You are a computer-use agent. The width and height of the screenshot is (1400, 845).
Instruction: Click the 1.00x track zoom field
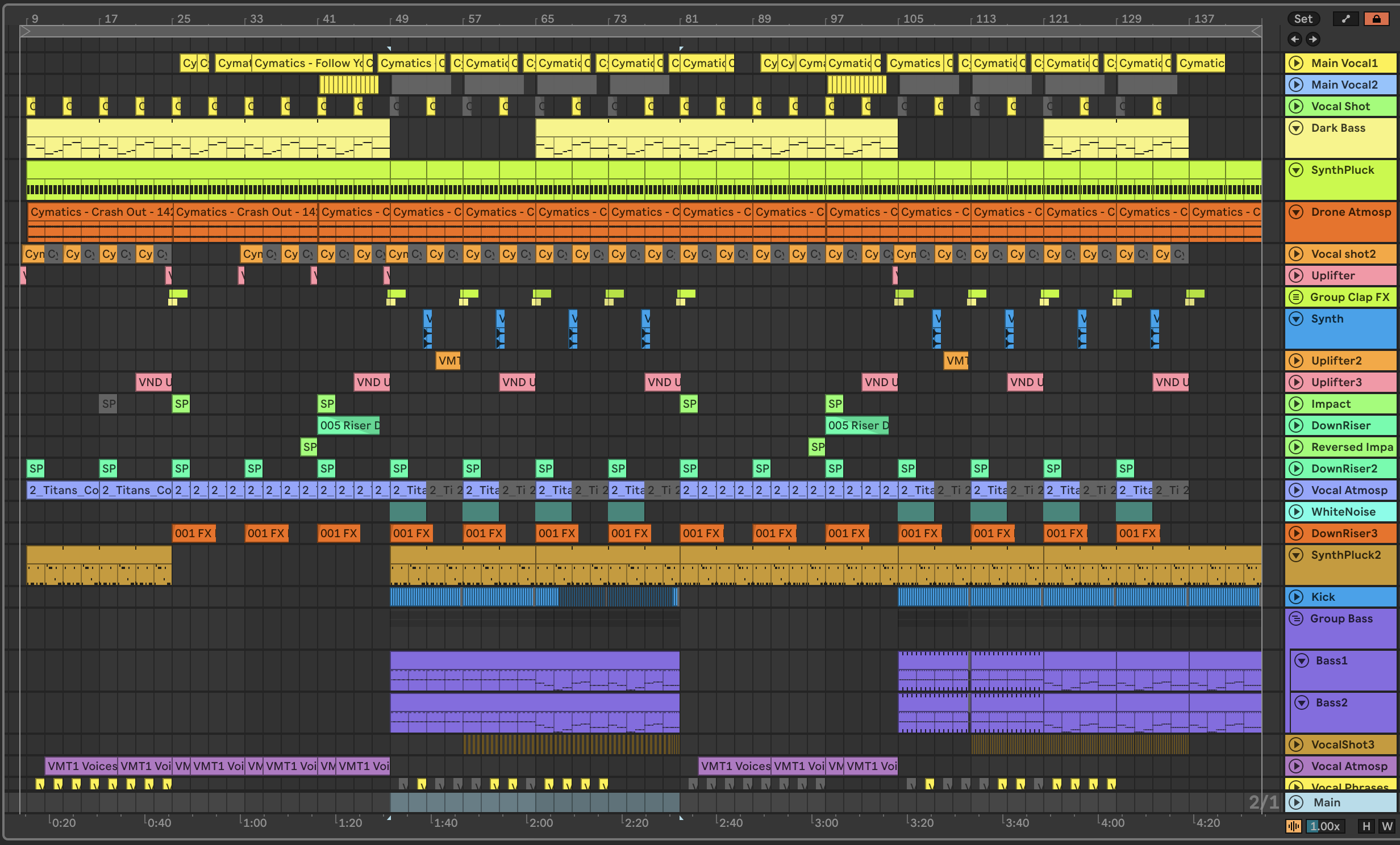tap(1325, 826)
